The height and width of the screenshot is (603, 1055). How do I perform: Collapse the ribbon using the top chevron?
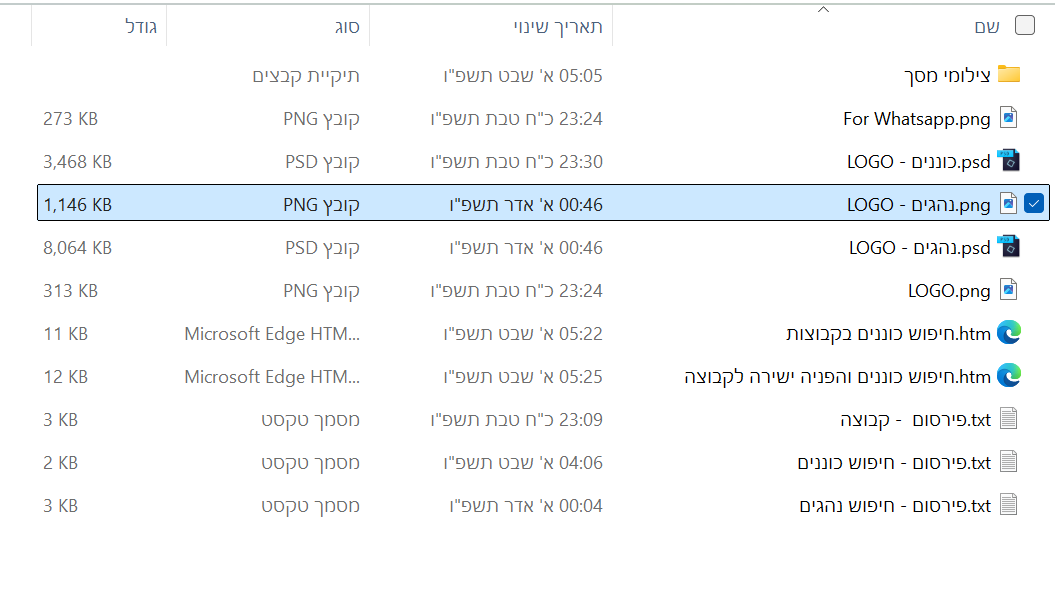823,8
